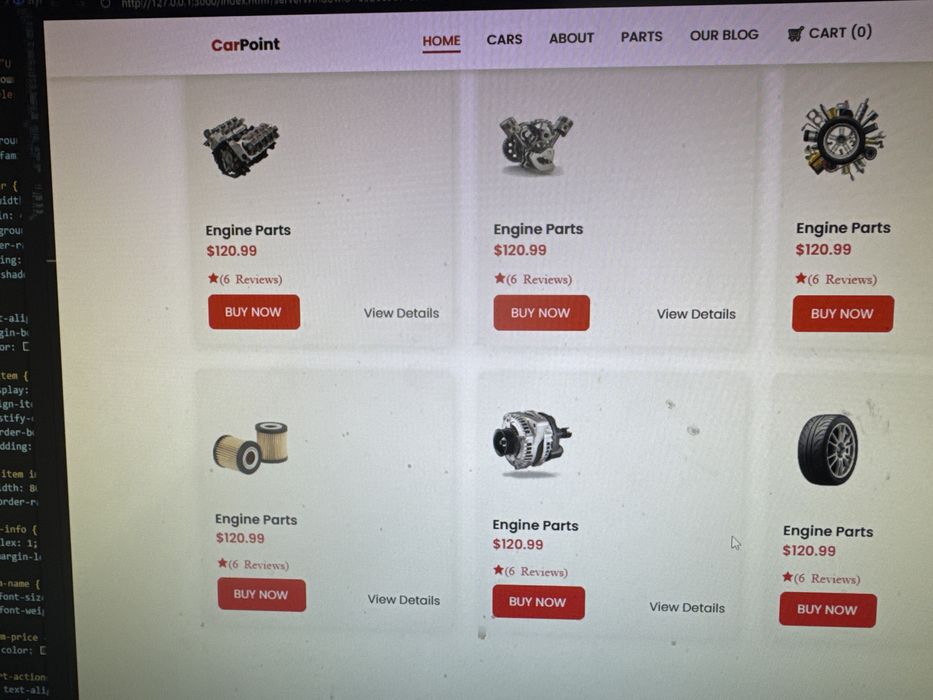
Task: Click BUY NOW under the alternator
Action: point(538,602)
